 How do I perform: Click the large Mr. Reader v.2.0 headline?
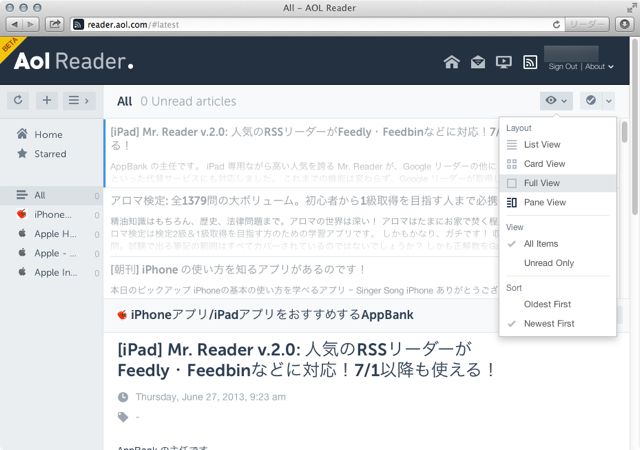coord(306,360)
